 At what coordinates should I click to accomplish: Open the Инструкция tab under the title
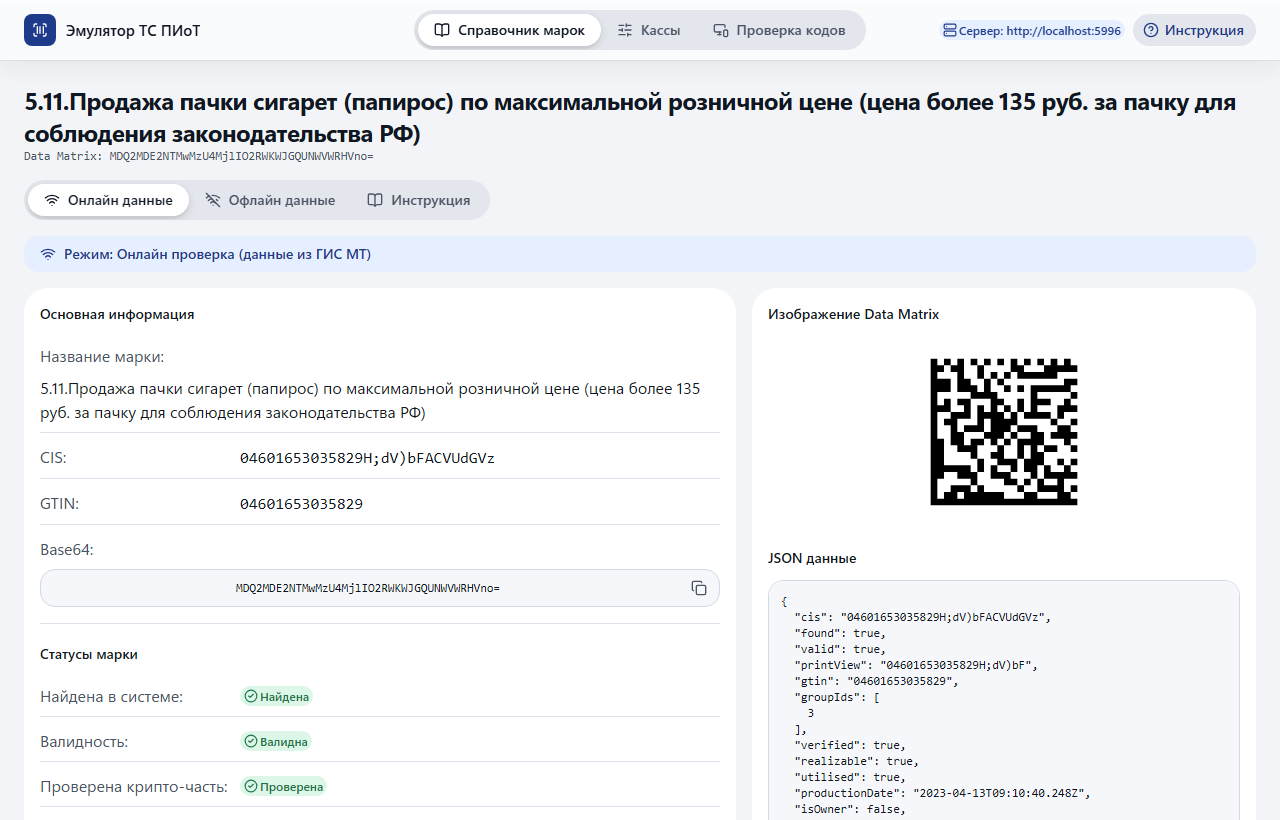(x=418, y=200)
